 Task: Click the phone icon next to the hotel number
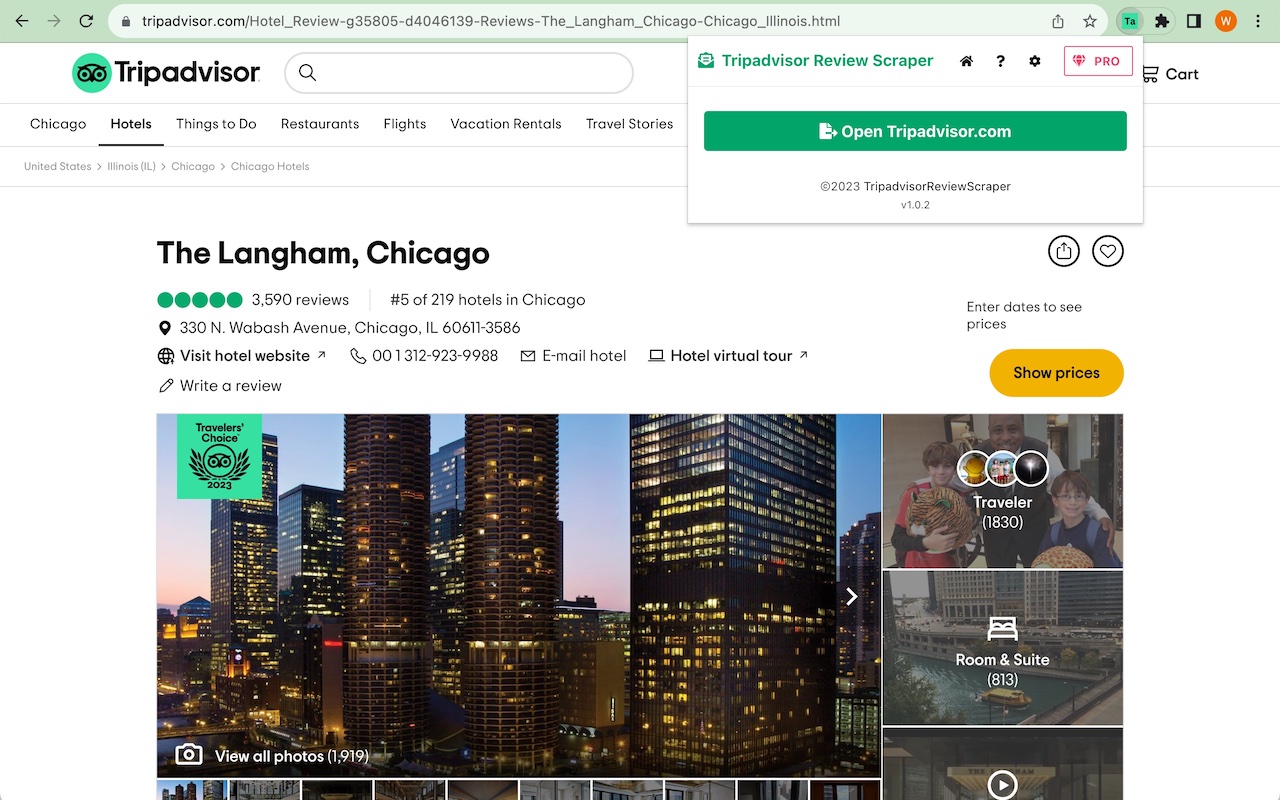[357, 355]
